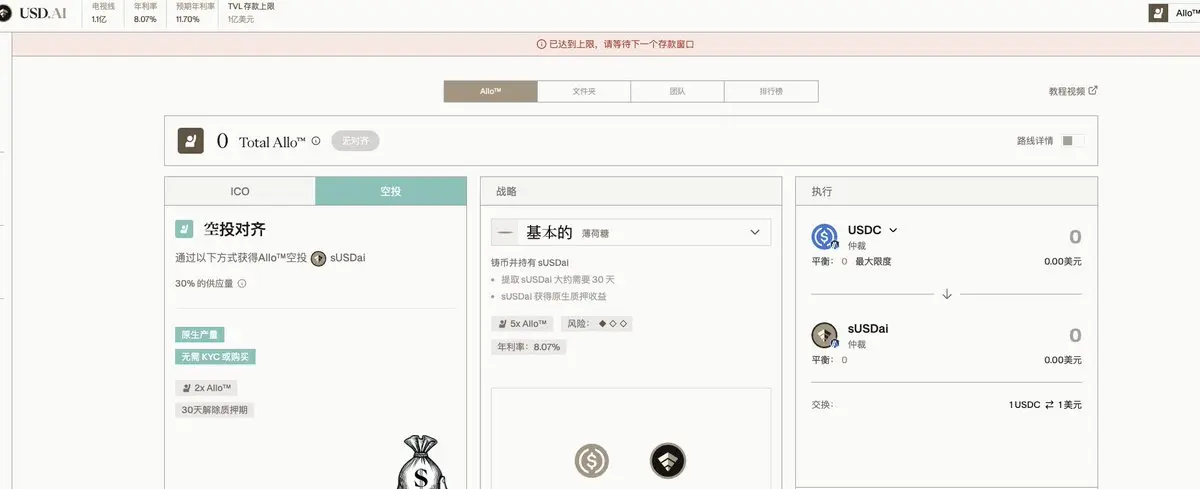Screen dimensions: 1200x489
Task: Open the 排行榜 tab
Action: tap(771, 91)
